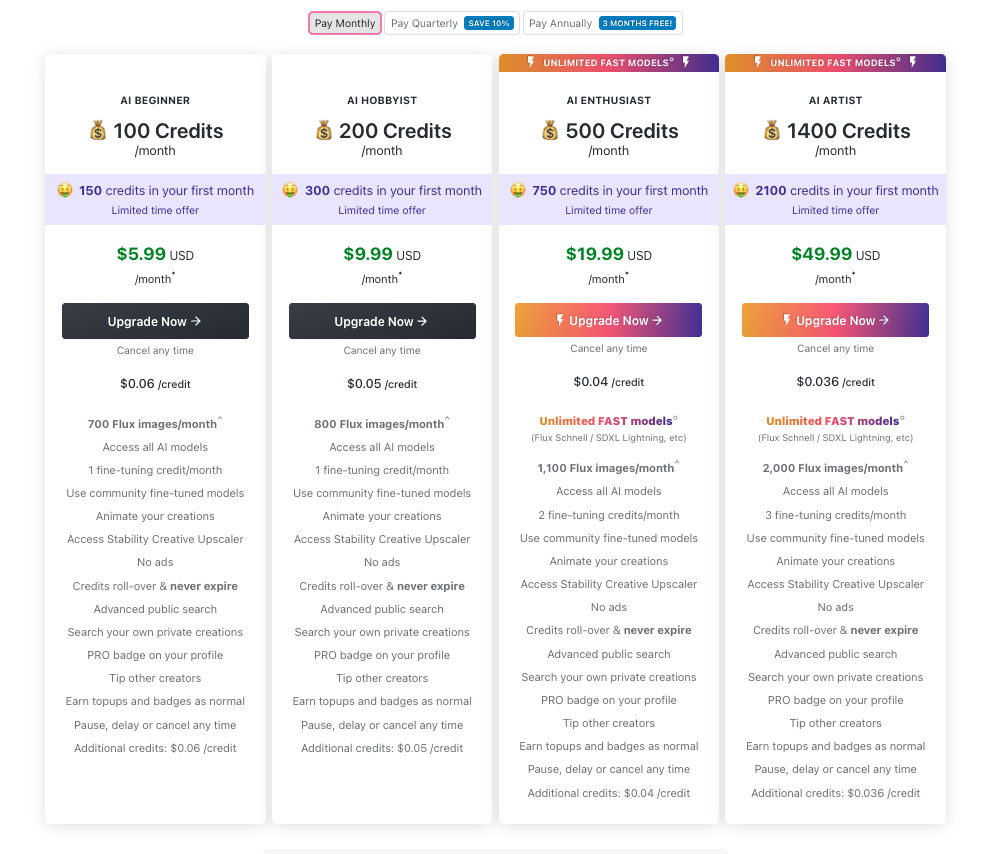Click the 3 MONTHS FREE! badge
This screenshot has height=854, width=990.
pos(637,23)
